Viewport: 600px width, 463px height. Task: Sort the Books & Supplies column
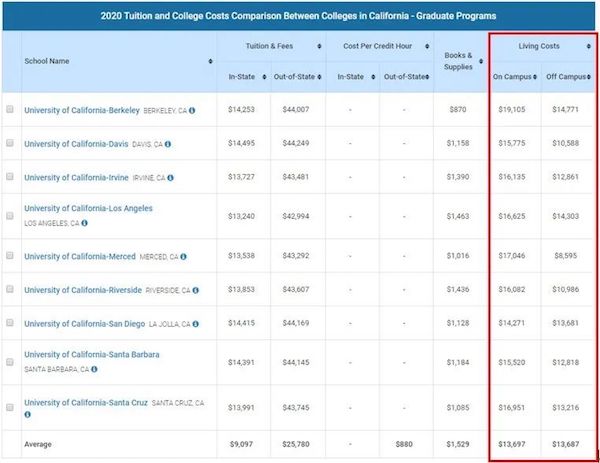(481, 61)
